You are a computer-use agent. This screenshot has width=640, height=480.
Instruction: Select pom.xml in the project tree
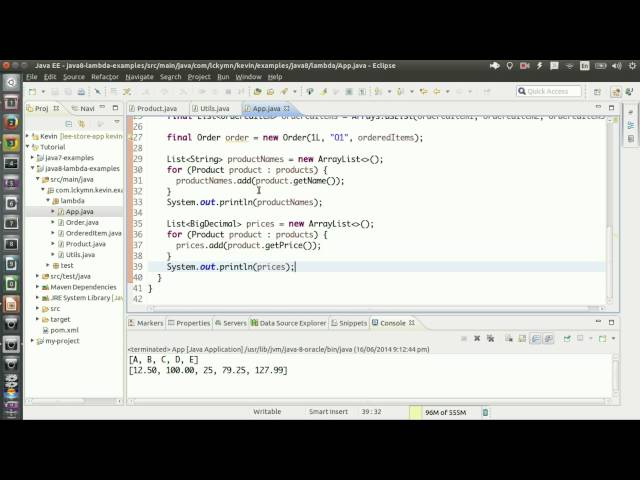[x=60, y=330]
